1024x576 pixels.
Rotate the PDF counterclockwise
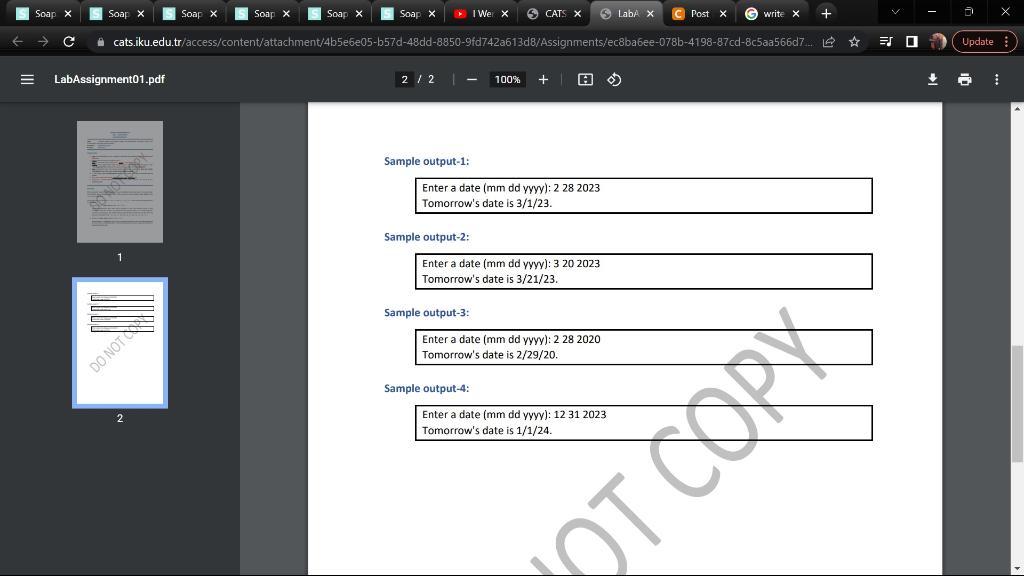(x=613, y=78)
